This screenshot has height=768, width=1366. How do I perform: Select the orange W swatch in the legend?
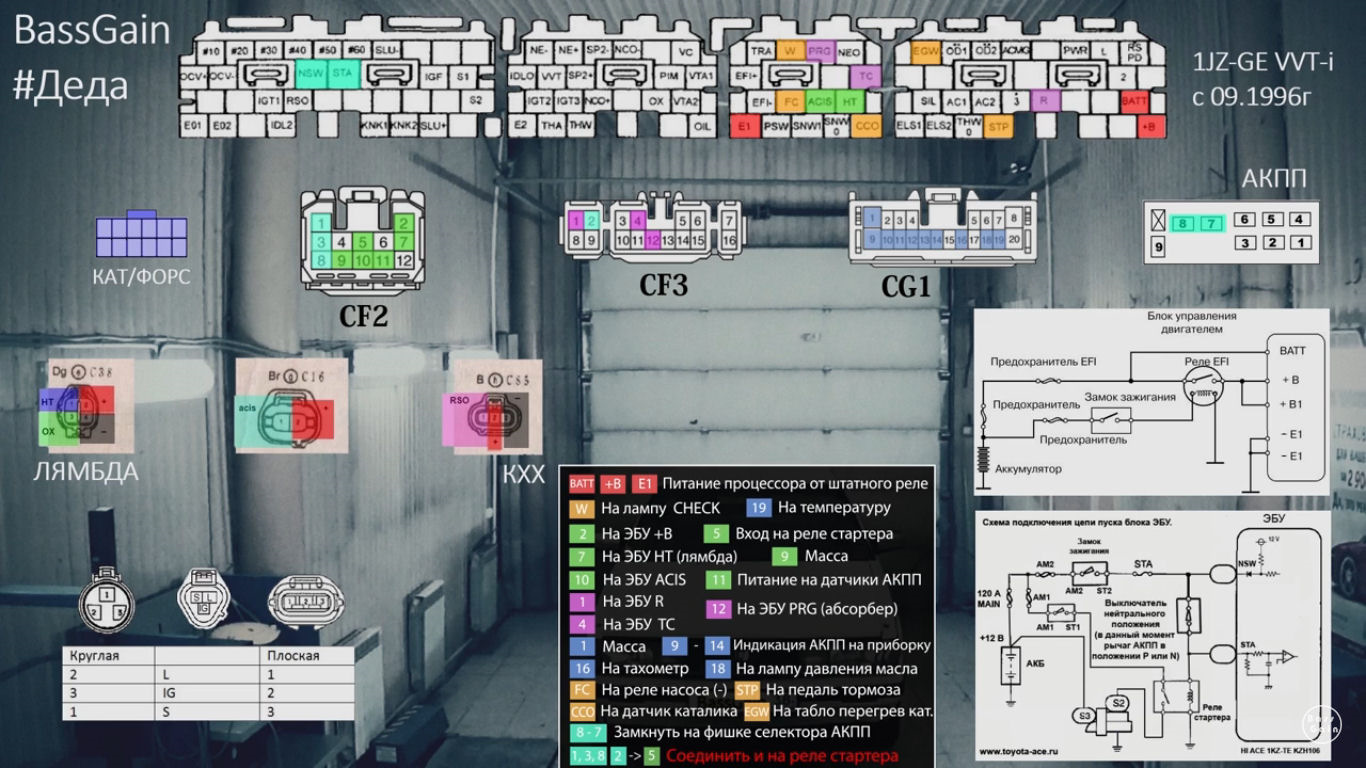(x=581, y=508)
